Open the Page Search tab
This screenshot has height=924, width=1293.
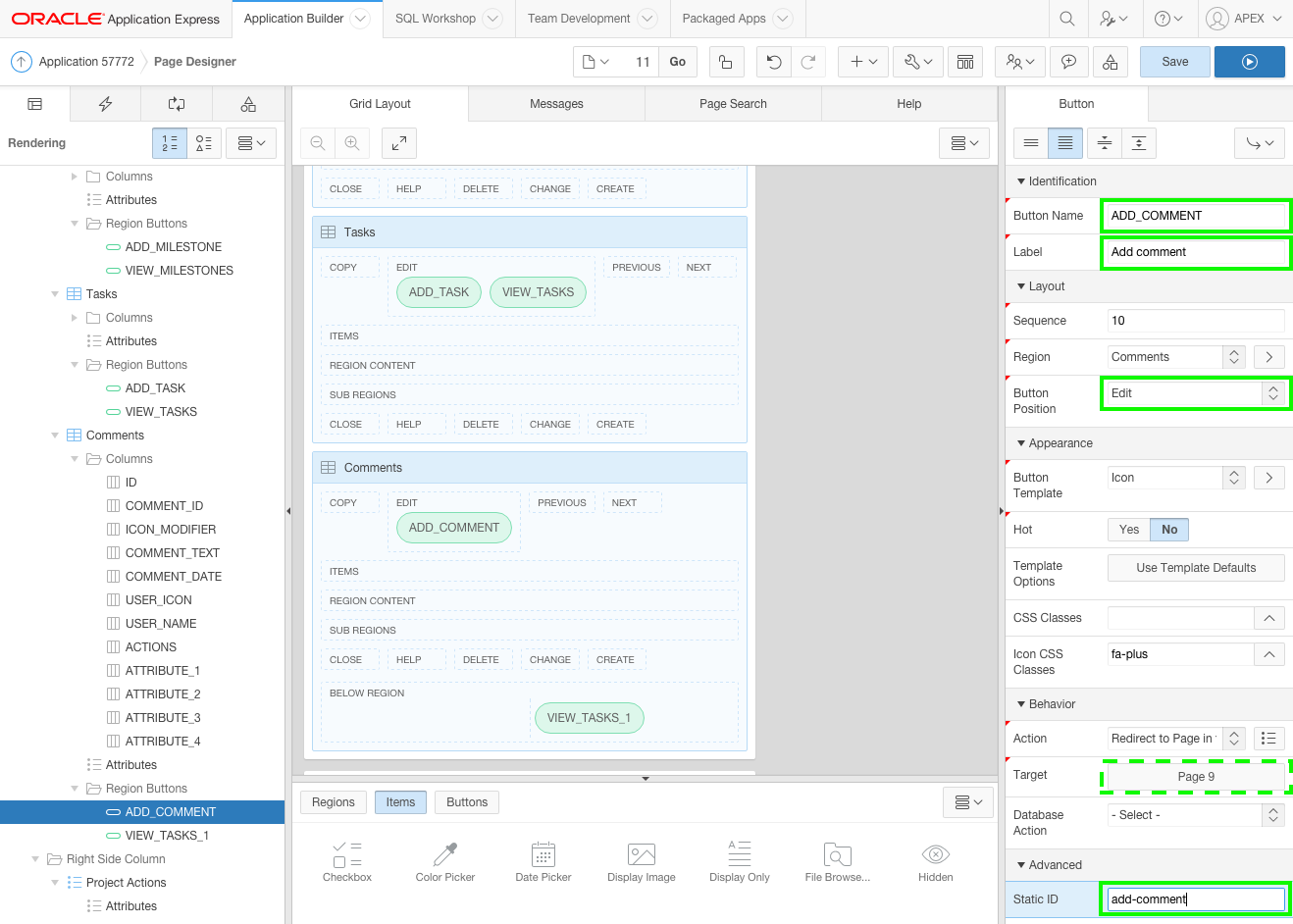(733, 104)
